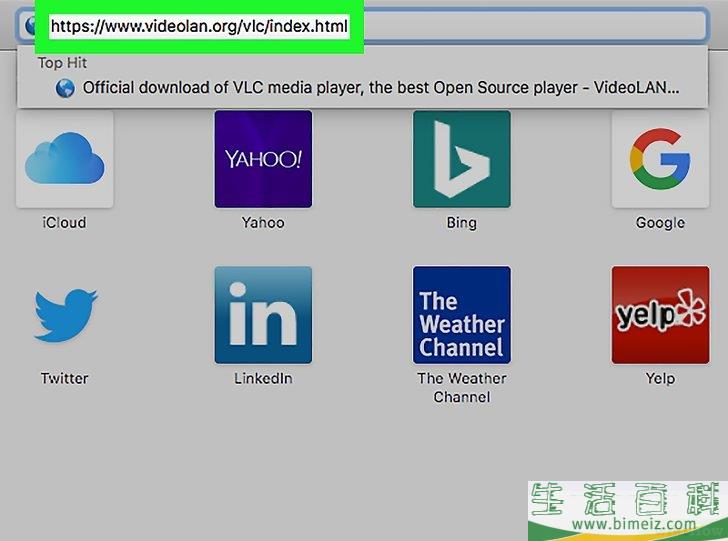Click the Top Hit section header
The height and width of the screenshot is (541, 728).
63,63
